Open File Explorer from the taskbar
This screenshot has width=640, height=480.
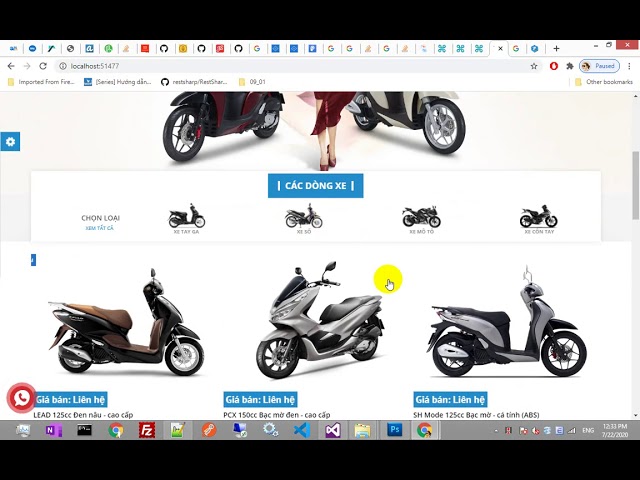(362, 430)
